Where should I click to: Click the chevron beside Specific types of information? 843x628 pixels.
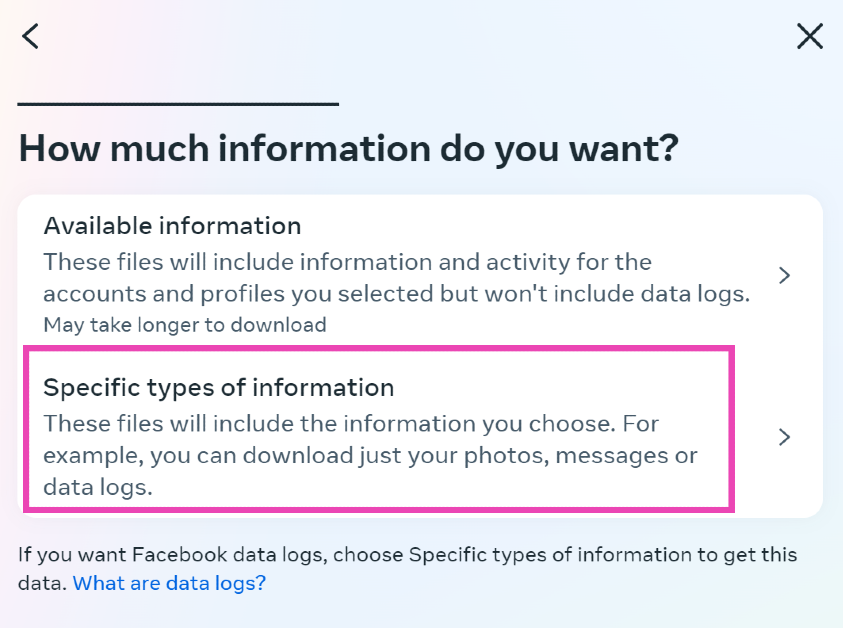(785, 437)
